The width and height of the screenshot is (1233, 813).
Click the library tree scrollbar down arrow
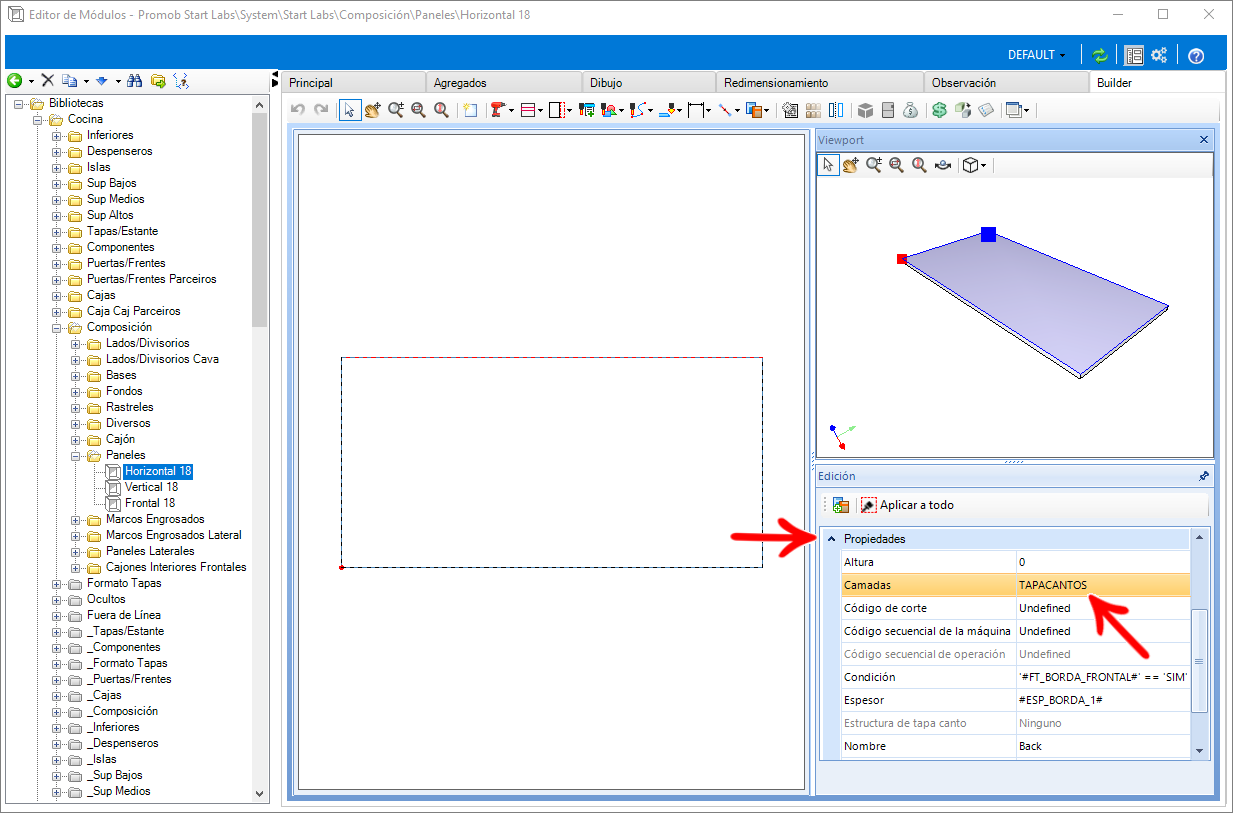point(260,793)
